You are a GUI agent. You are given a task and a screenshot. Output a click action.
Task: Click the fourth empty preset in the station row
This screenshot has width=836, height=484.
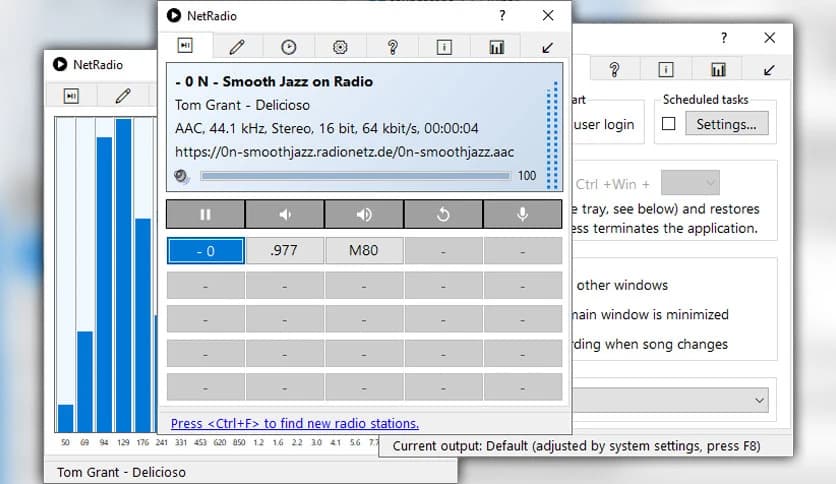tap(443, 251)
